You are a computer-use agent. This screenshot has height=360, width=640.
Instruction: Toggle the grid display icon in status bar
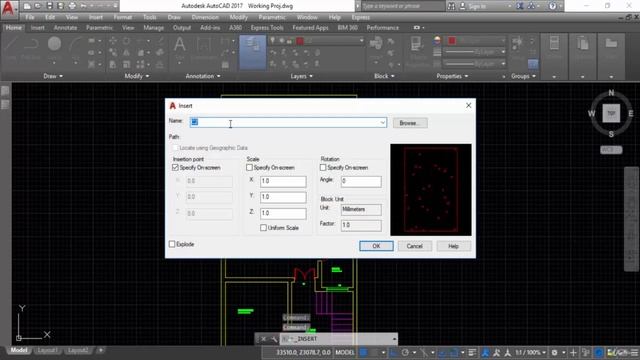(x=363, y=352)
